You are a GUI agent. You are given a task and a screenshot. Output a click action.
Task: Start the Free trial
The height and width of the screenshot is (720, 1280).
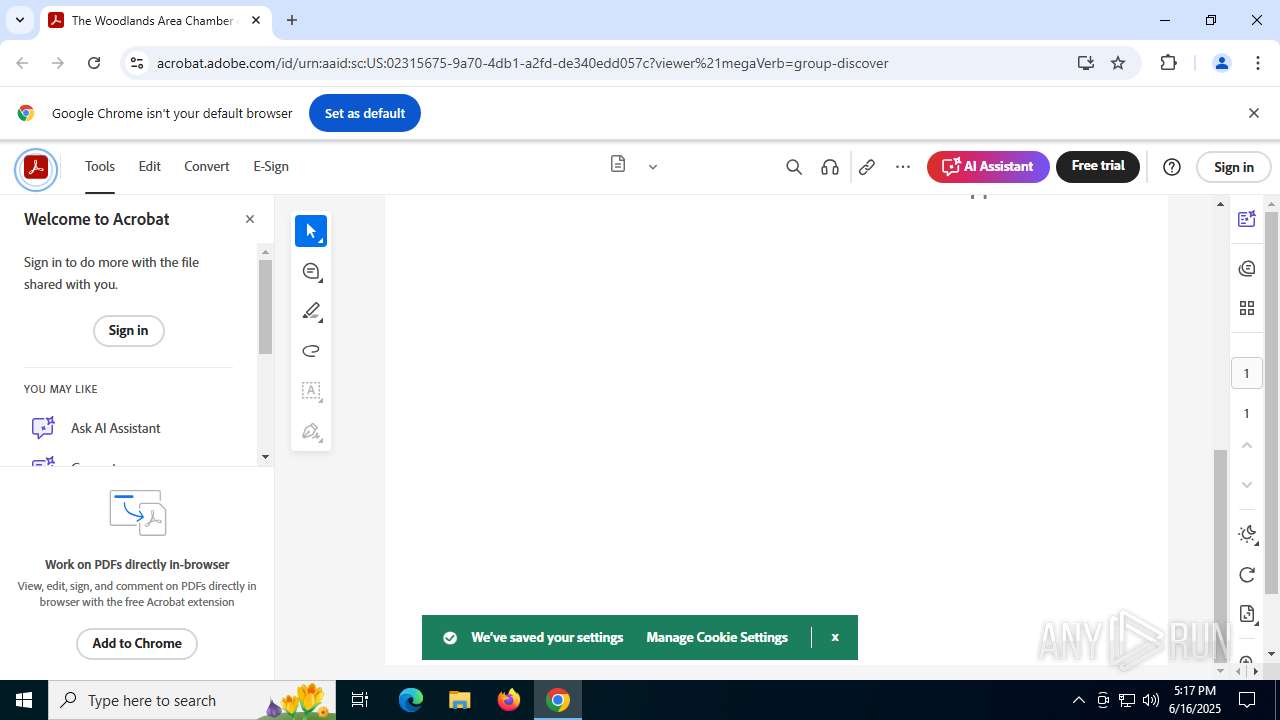pos(1098,167)
